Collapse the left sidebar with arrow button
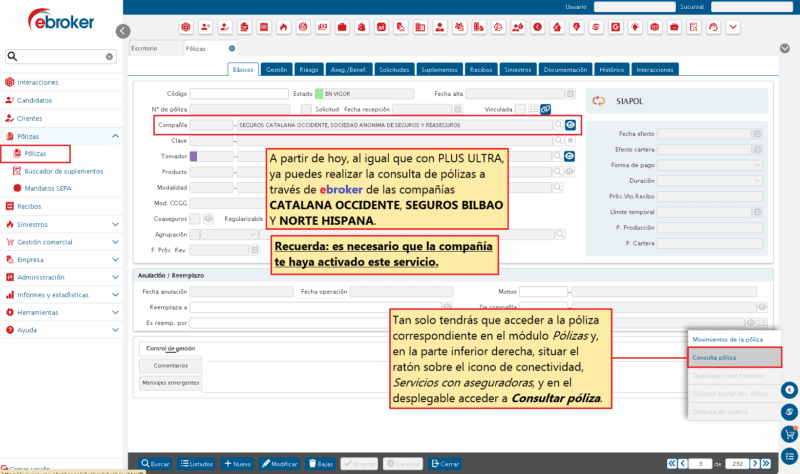800x474 pixels. [123, 31]
